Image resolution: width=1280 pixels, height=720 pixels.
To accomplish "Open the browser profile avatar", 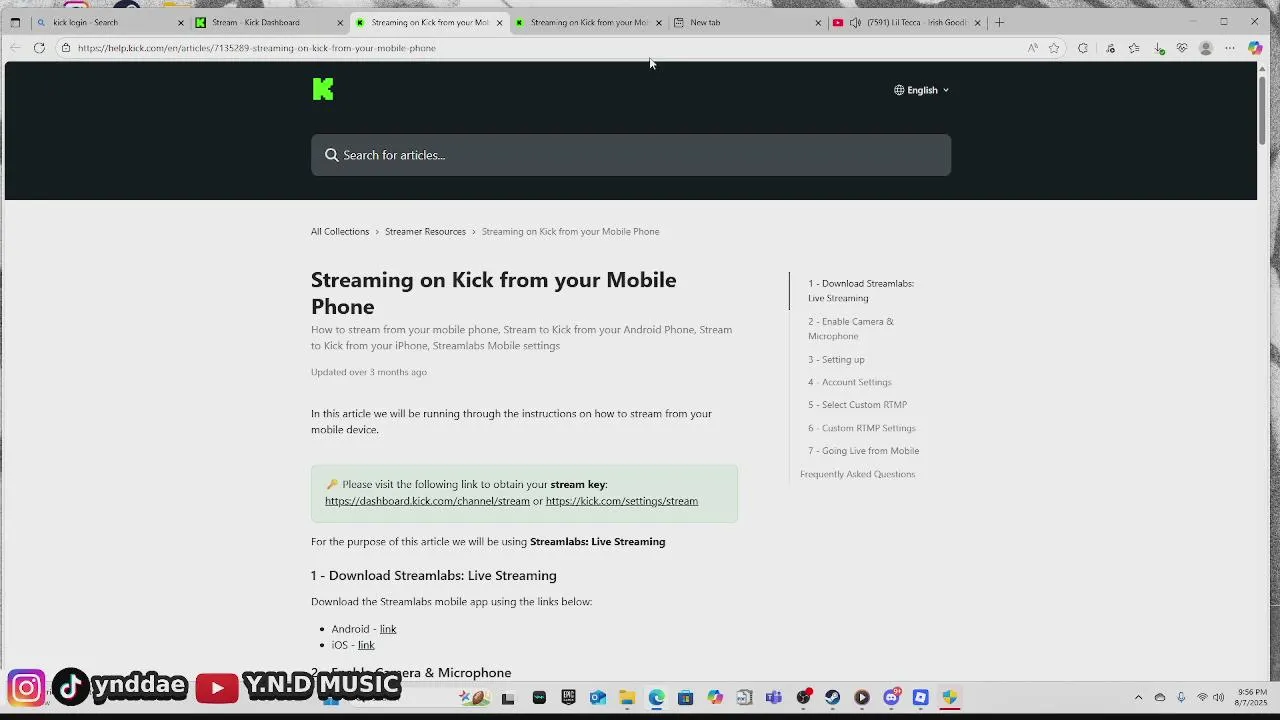I will click(1206, 48).
